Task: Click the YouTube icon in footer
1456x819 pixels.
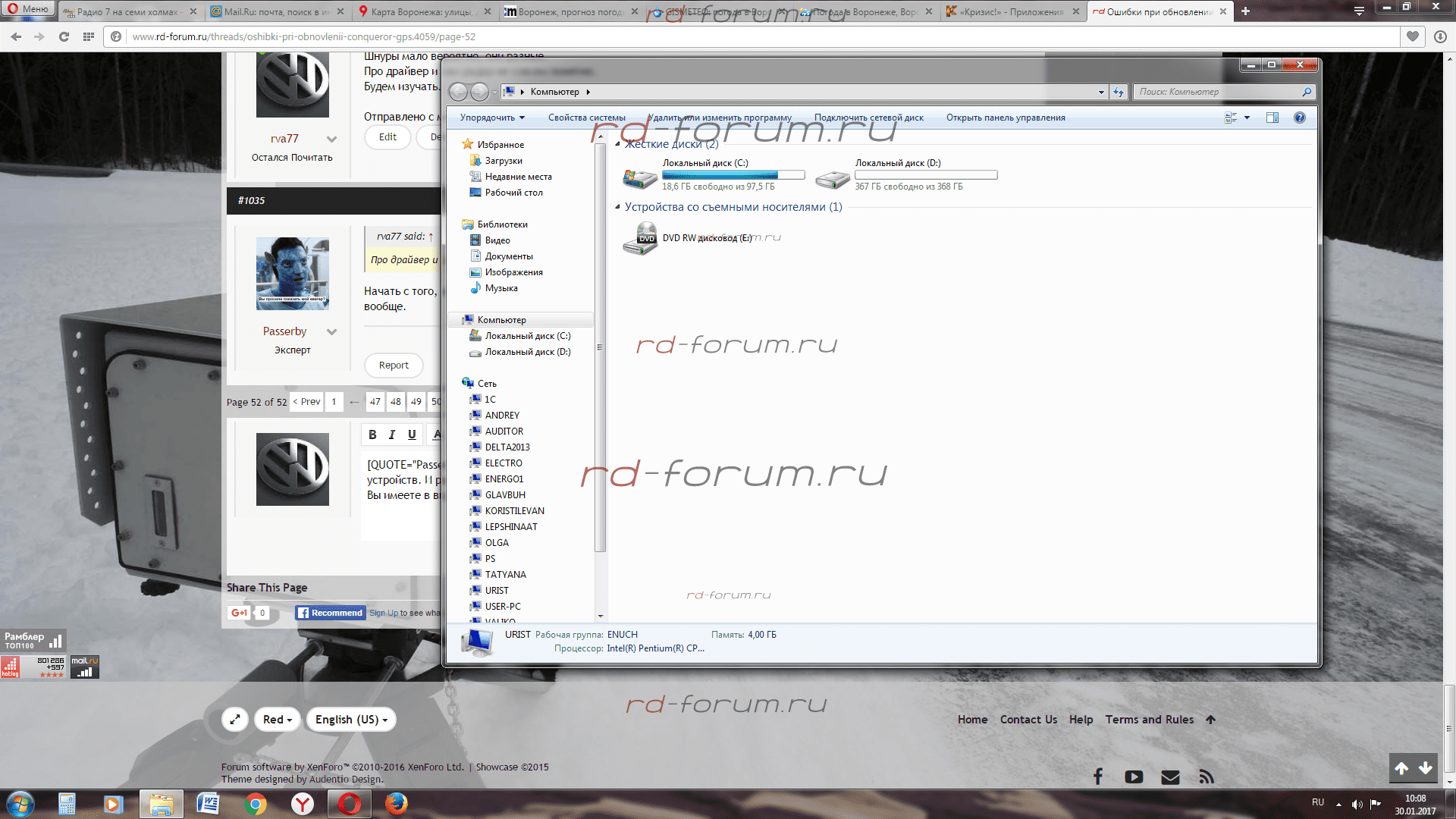Action: (1134, 777)
